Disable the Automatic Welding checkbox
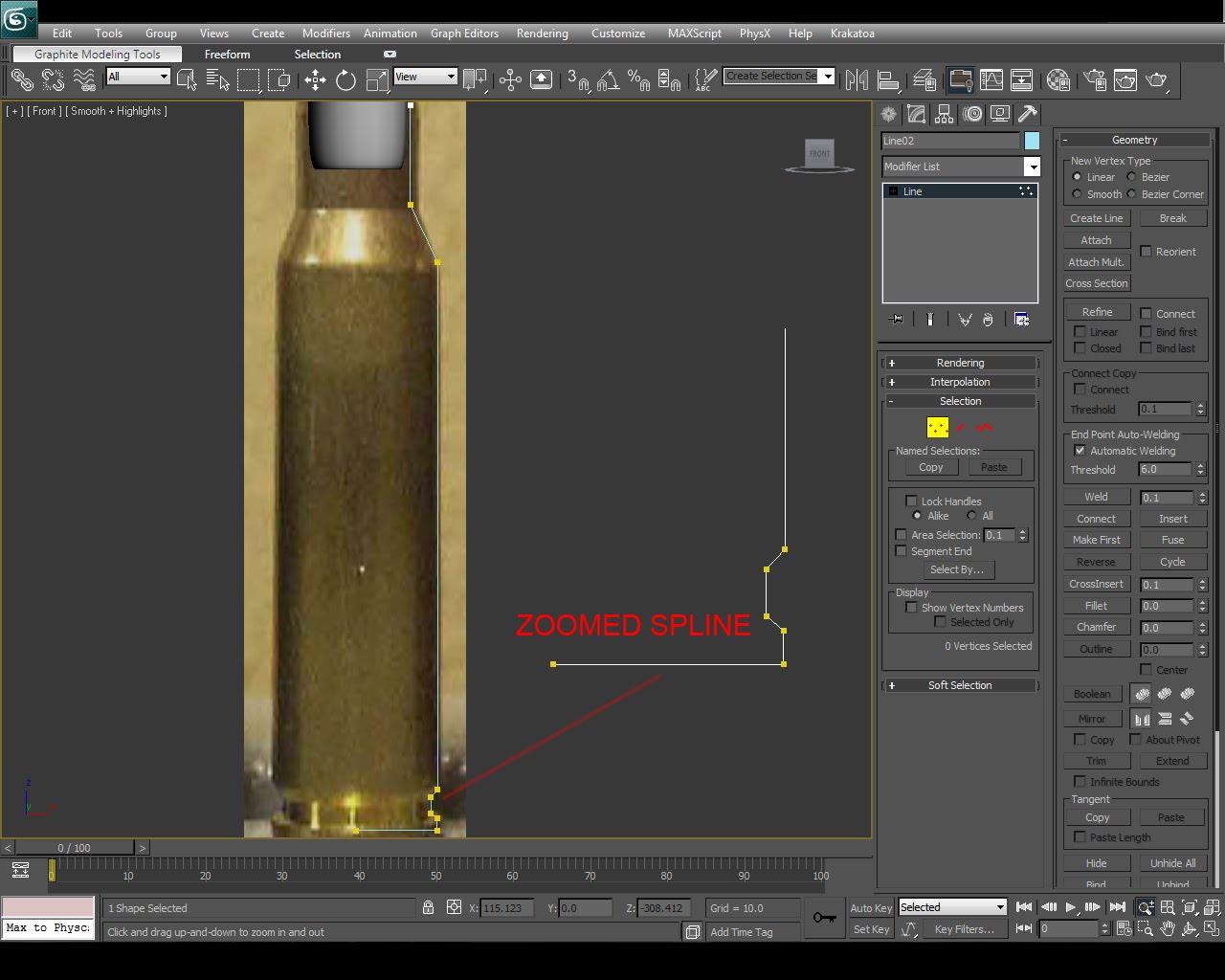Viewport: 1225px width, 980px height. pyautogui.click(x=1080, y=451)
